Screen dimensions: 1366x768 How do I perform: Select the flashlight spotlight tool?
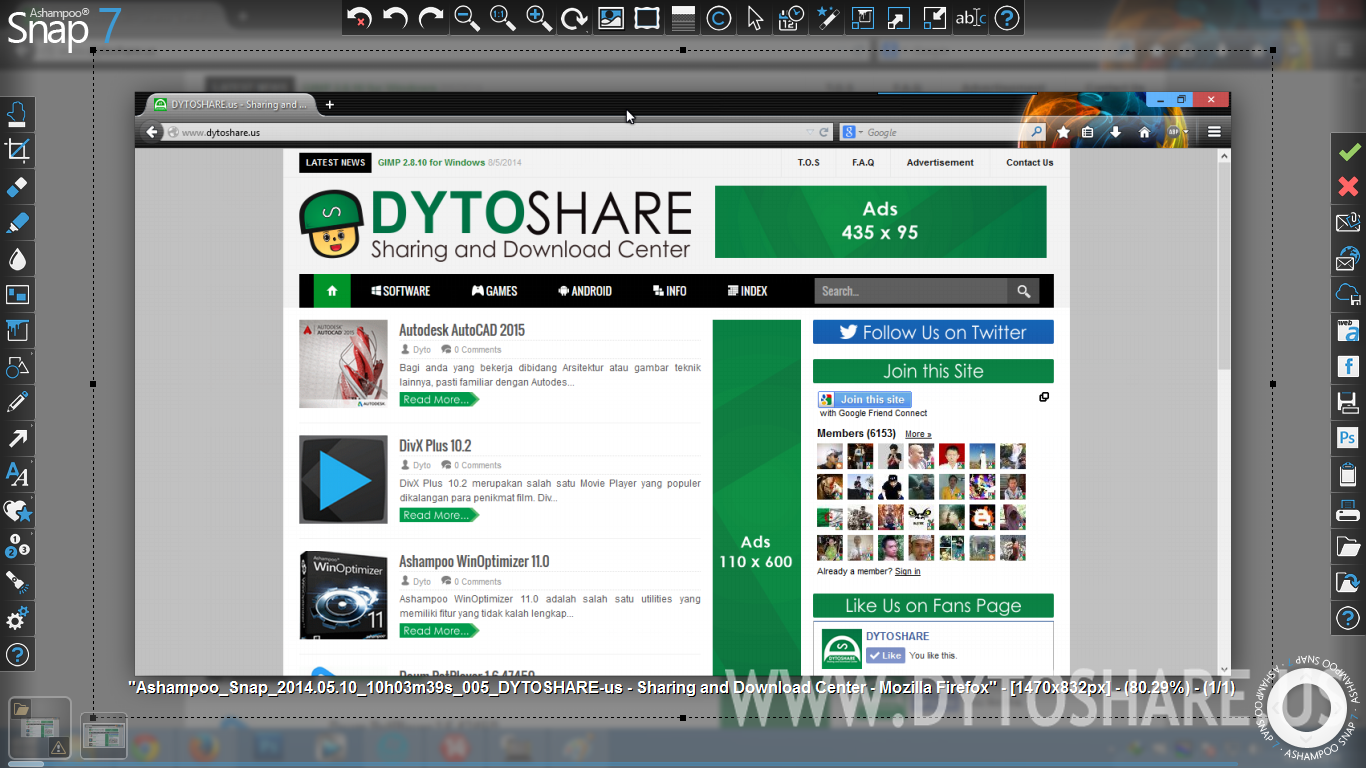point(17,583)
